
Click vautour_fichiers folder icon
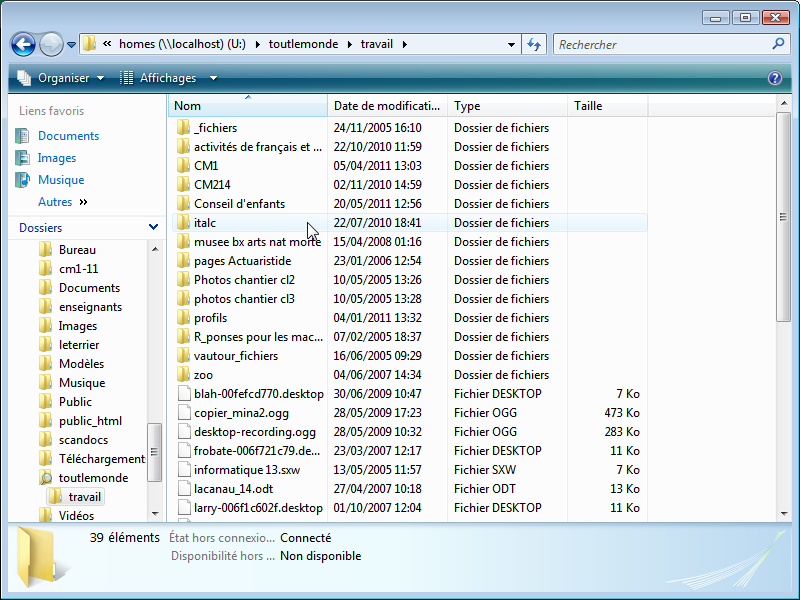183,356
